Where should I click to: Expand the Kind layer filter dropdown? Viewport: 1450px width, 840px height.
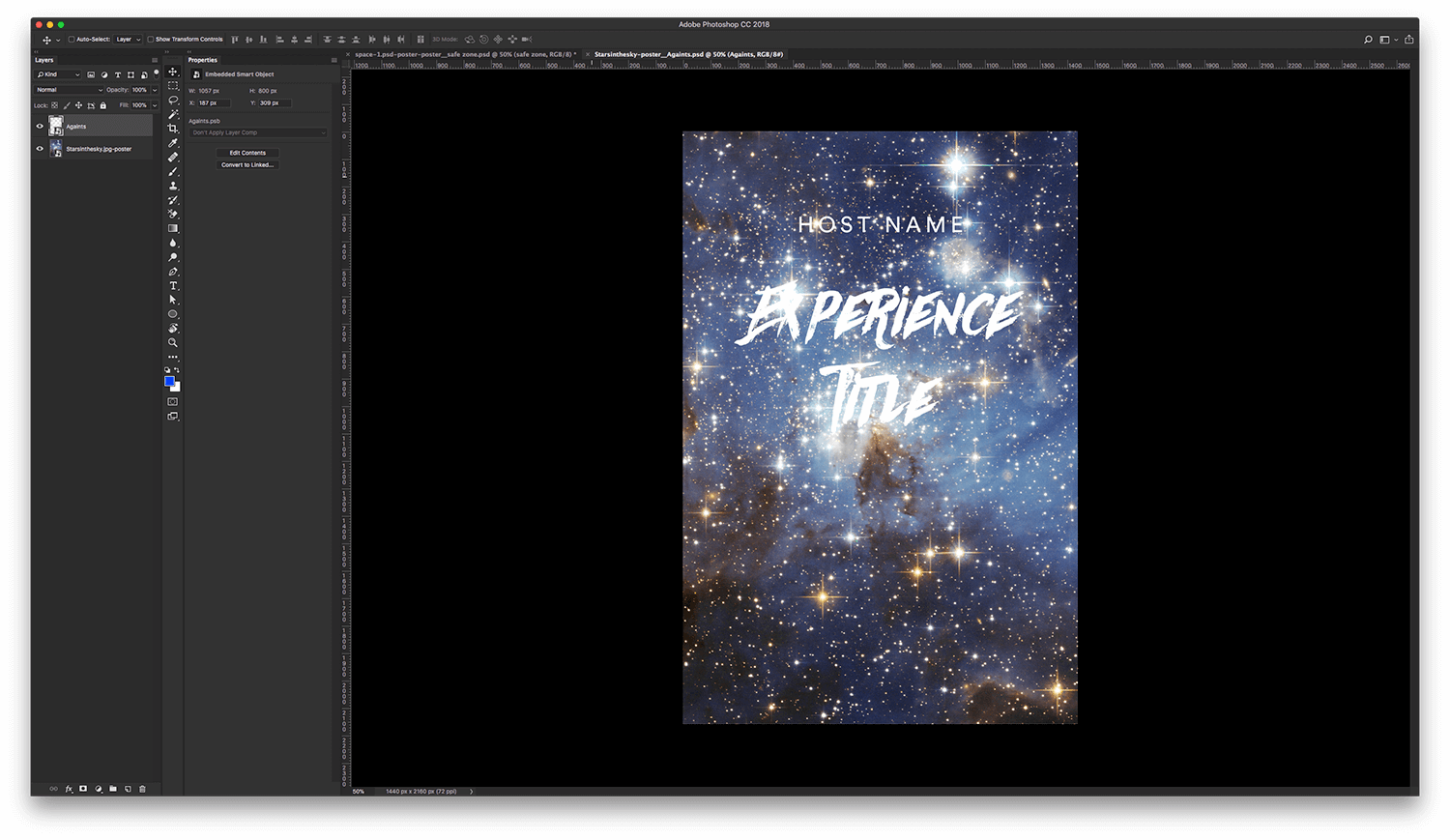point(59,74)
